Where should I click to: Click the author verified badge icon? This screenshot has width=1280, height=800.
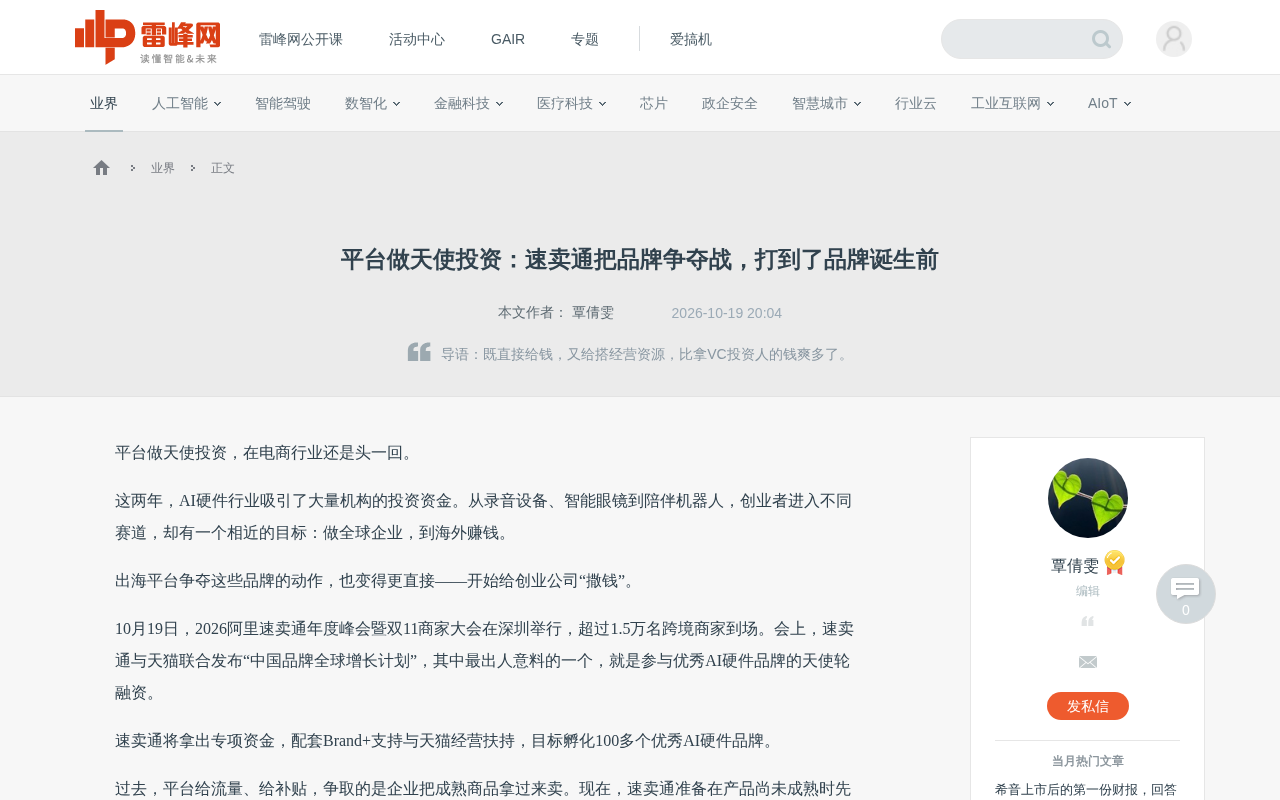(1115, 563)
